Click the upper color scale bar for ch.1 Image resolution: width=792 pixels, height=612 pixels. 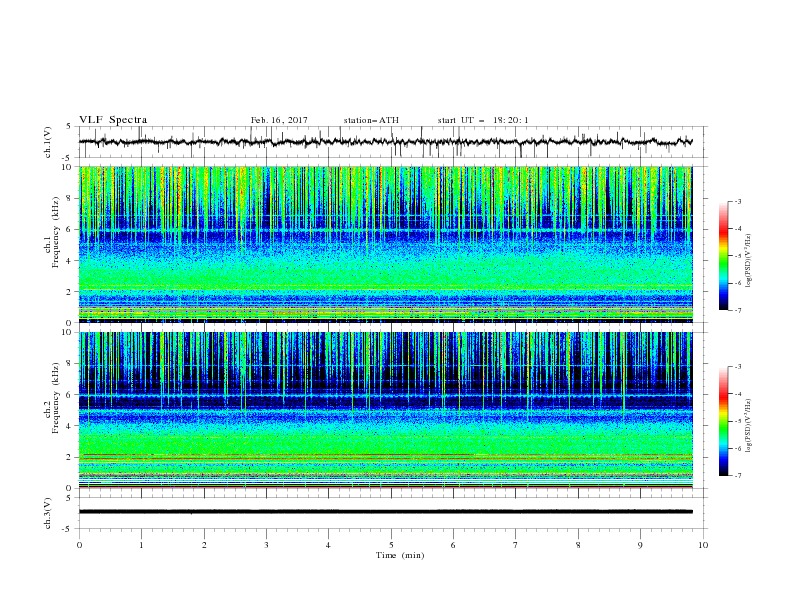(x=724, y=256)
